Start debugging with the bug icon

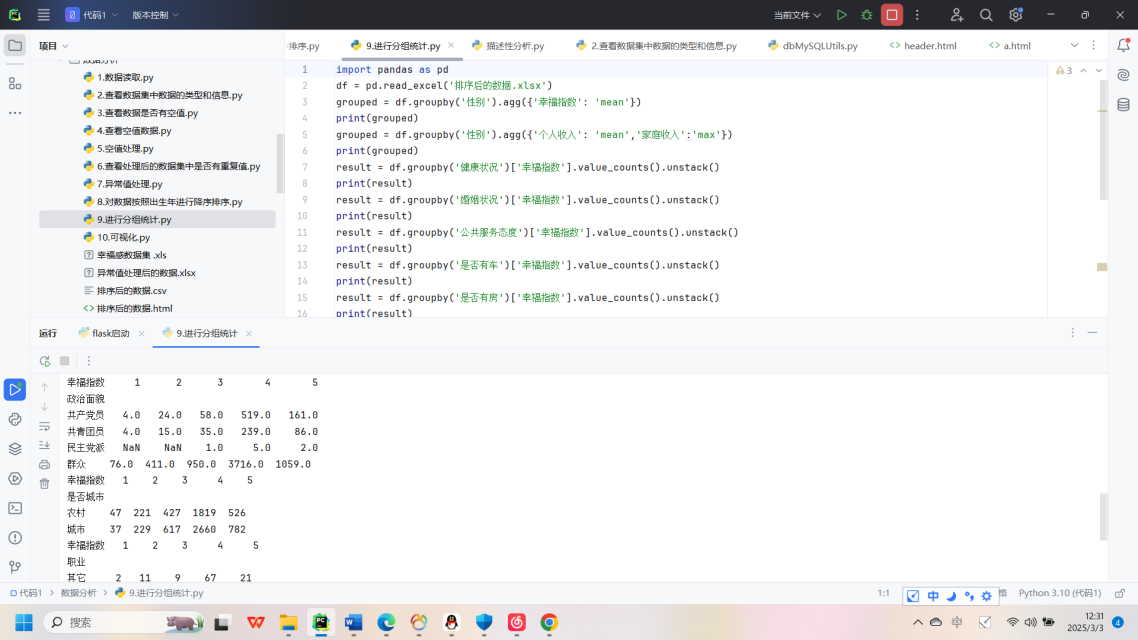[867, 15]
